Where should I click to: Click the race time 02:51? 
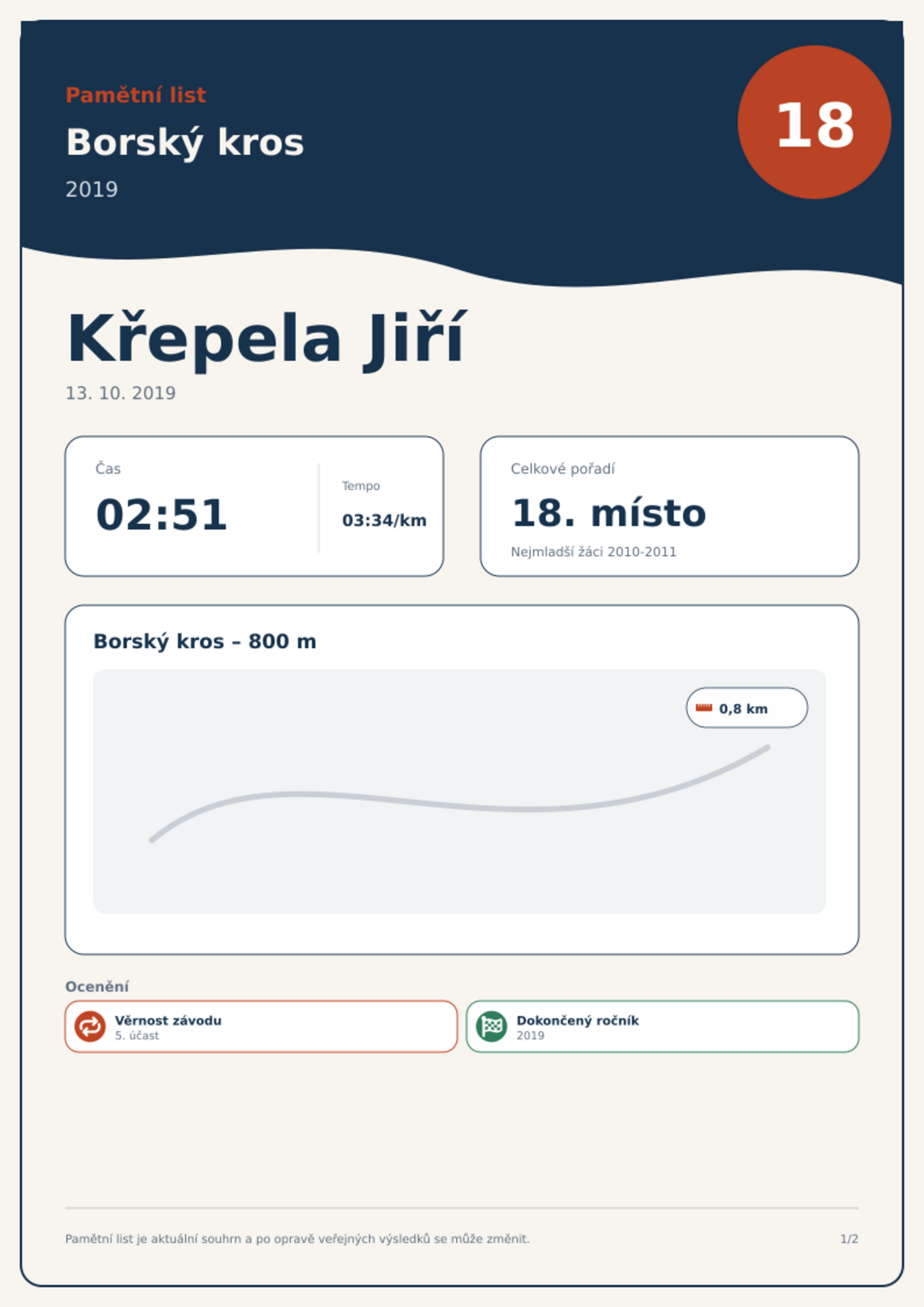(161, 515)
